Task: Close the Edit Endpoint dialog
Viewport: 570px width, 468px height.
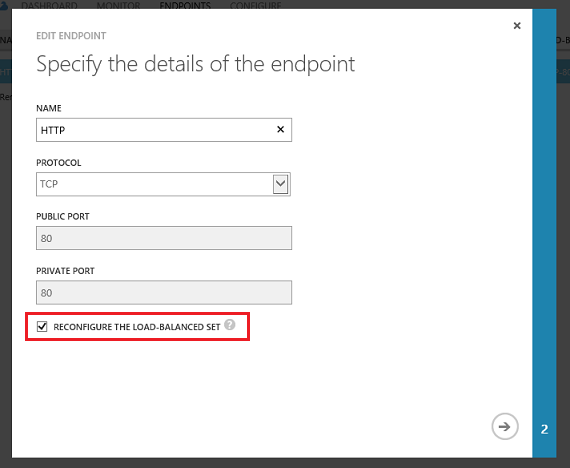Action: click(517, 25)
